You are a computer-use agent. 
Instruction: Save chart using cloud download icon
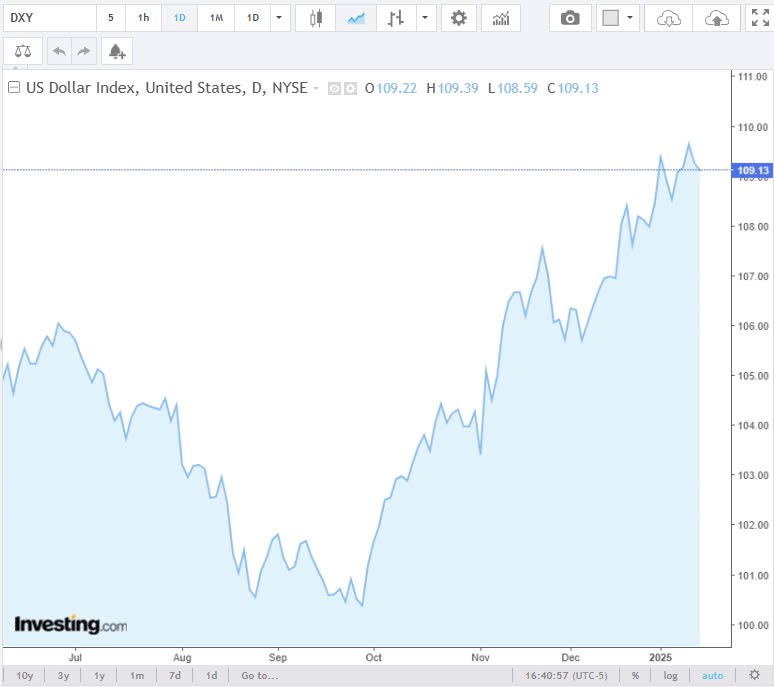click(x=669, y=18)
